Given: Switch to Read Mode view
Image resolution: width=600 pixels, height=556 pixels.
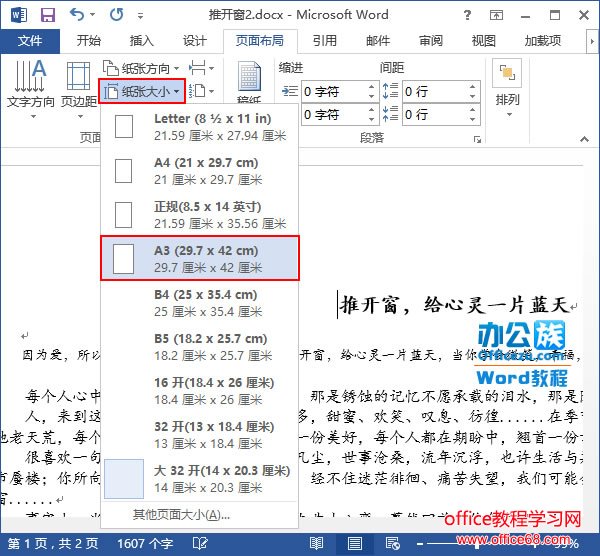Looking at the screenshot, I should 316,543.
